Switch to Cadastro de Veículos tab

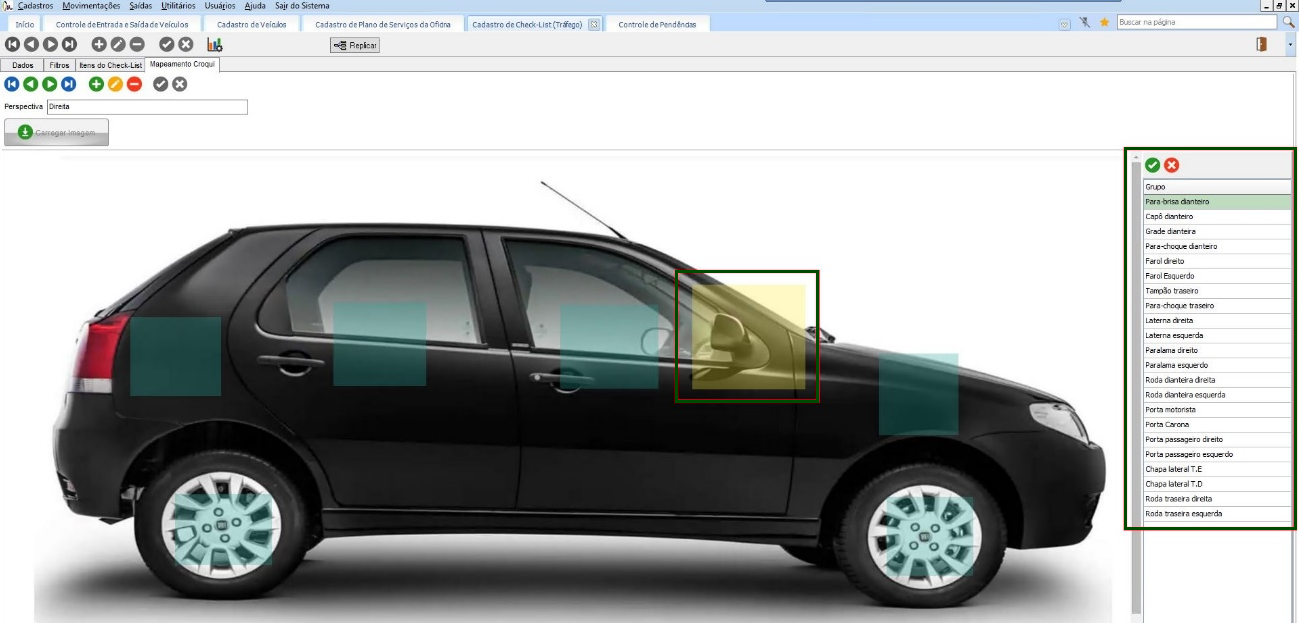pyautogui.click(x=251, y=24)
